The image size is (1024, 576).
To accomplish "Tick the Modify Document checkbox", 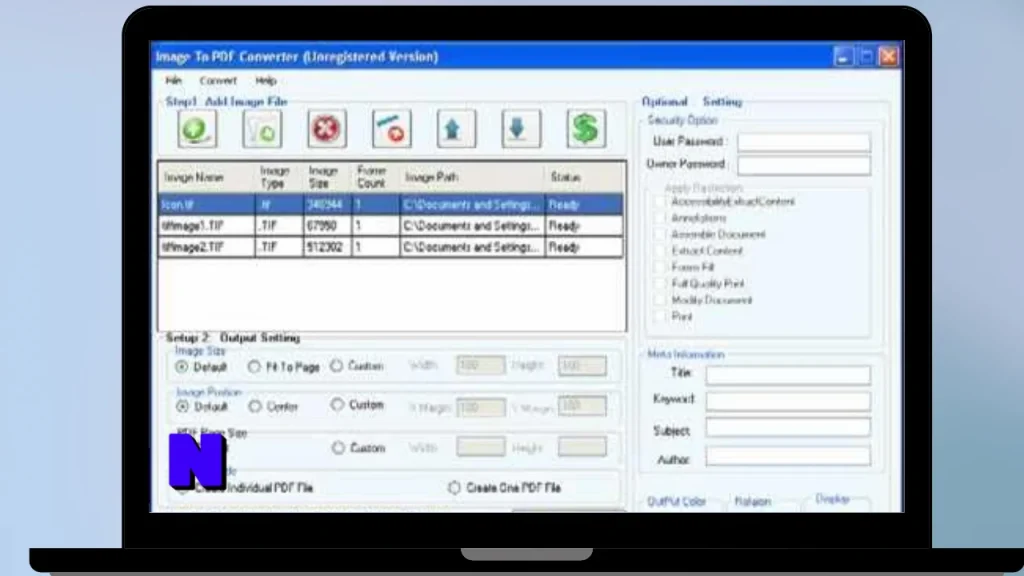I will pyautogui.click(x=660, y=300).
